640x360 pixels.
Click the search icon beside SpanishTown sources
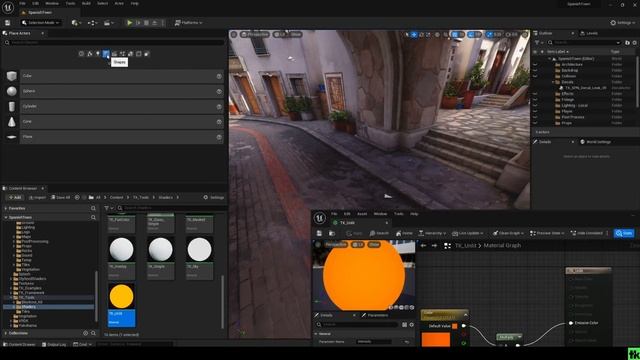coord(93,218)
